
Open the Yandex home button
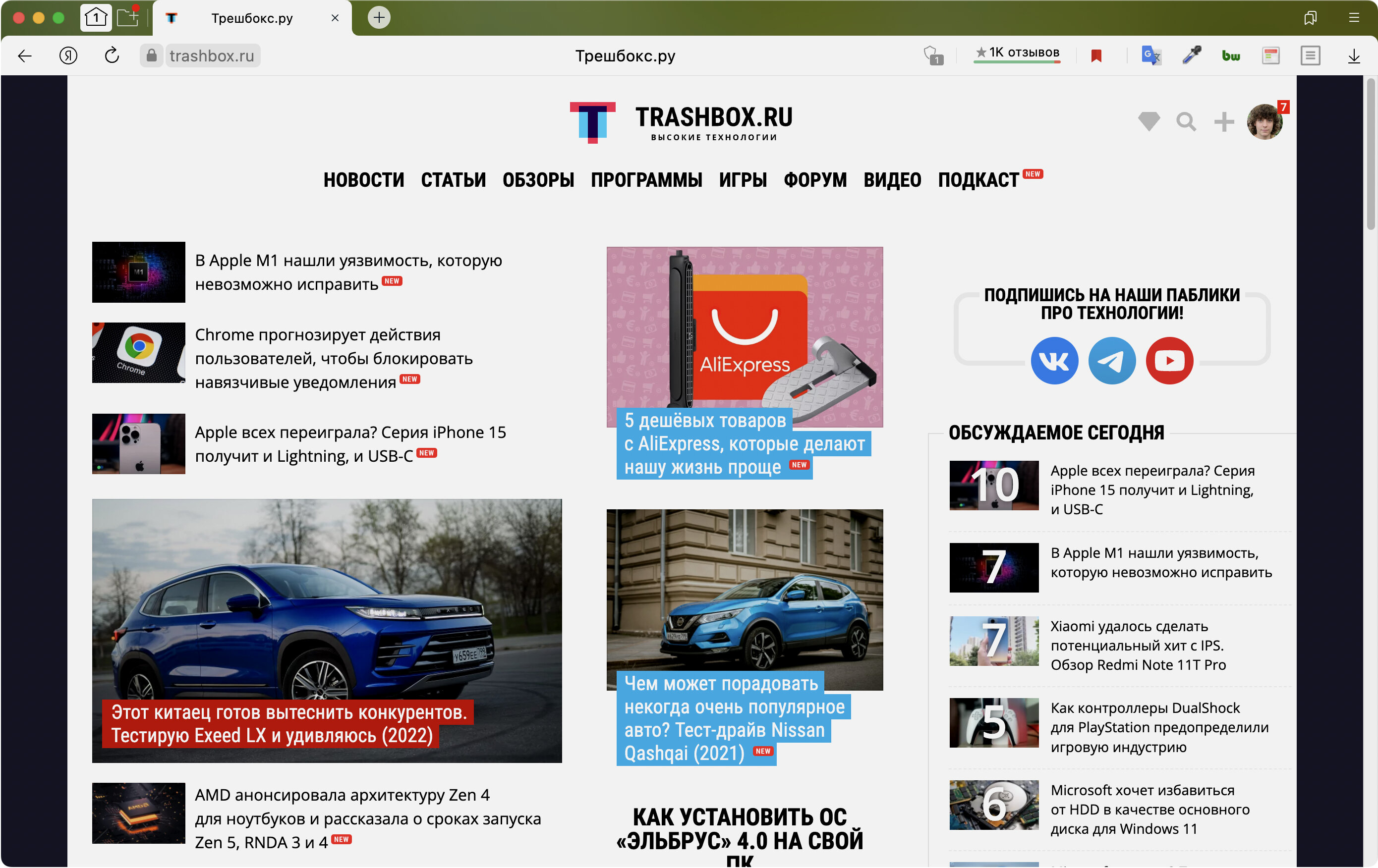(x=68, y=55)
